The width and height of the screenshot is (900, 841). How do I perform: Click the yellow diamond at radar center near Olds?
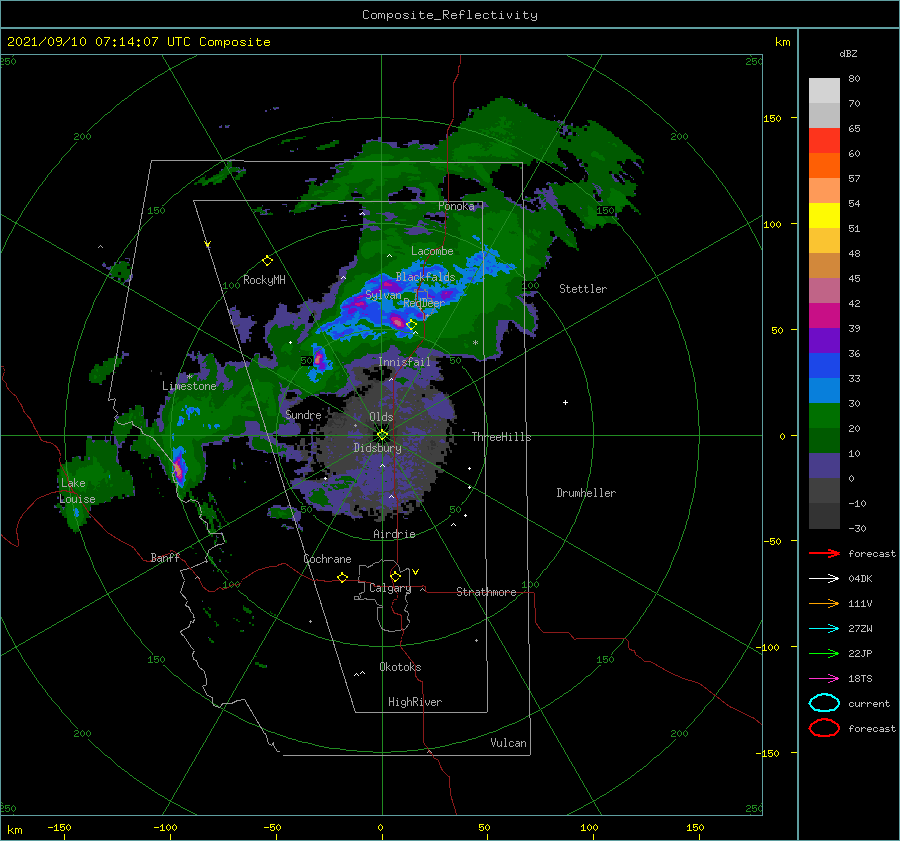[382, 435]
